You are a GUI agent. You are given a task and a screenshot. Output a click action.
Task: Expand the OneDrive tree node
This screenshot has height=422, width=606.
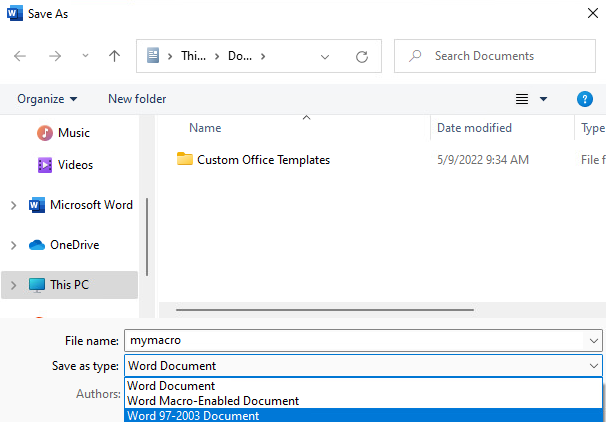coord(13,245)
